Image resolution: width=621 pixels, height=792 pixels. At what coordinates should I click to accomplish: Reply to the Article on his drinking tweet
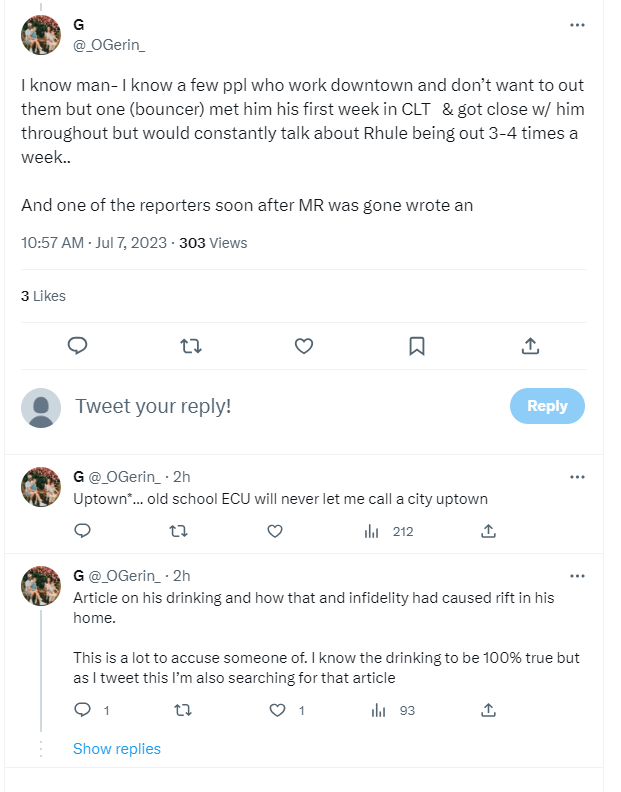pyautogui.click(x=84, y=711)
